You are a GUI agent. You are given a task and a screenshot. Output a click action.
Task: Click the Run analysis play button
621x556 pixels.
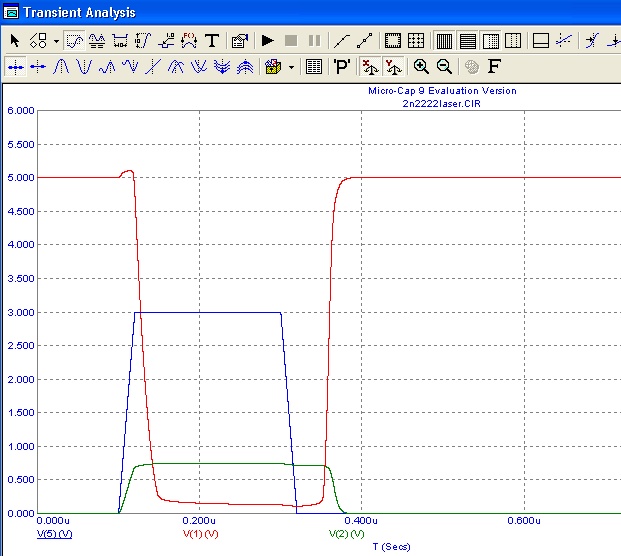point(267,41)
